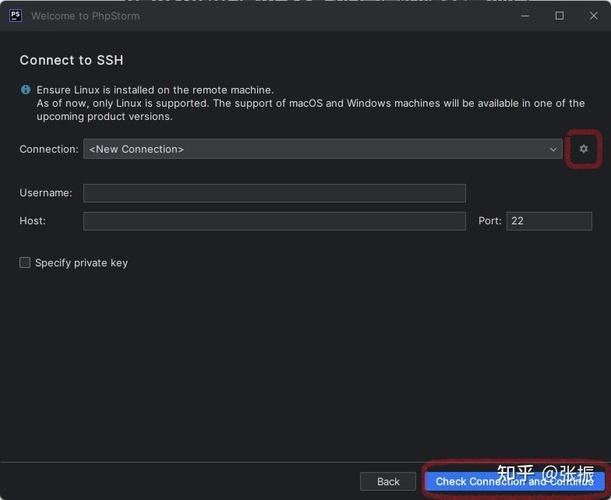Click the Connection: label
This screenshot has height=500, width=611.
49,149
